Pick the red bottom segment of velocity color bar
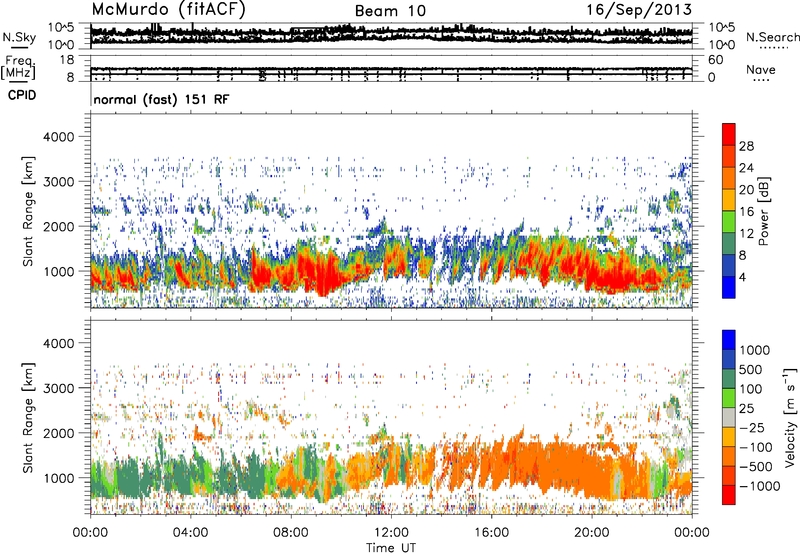The image size is (800, 554). [729, 495]
